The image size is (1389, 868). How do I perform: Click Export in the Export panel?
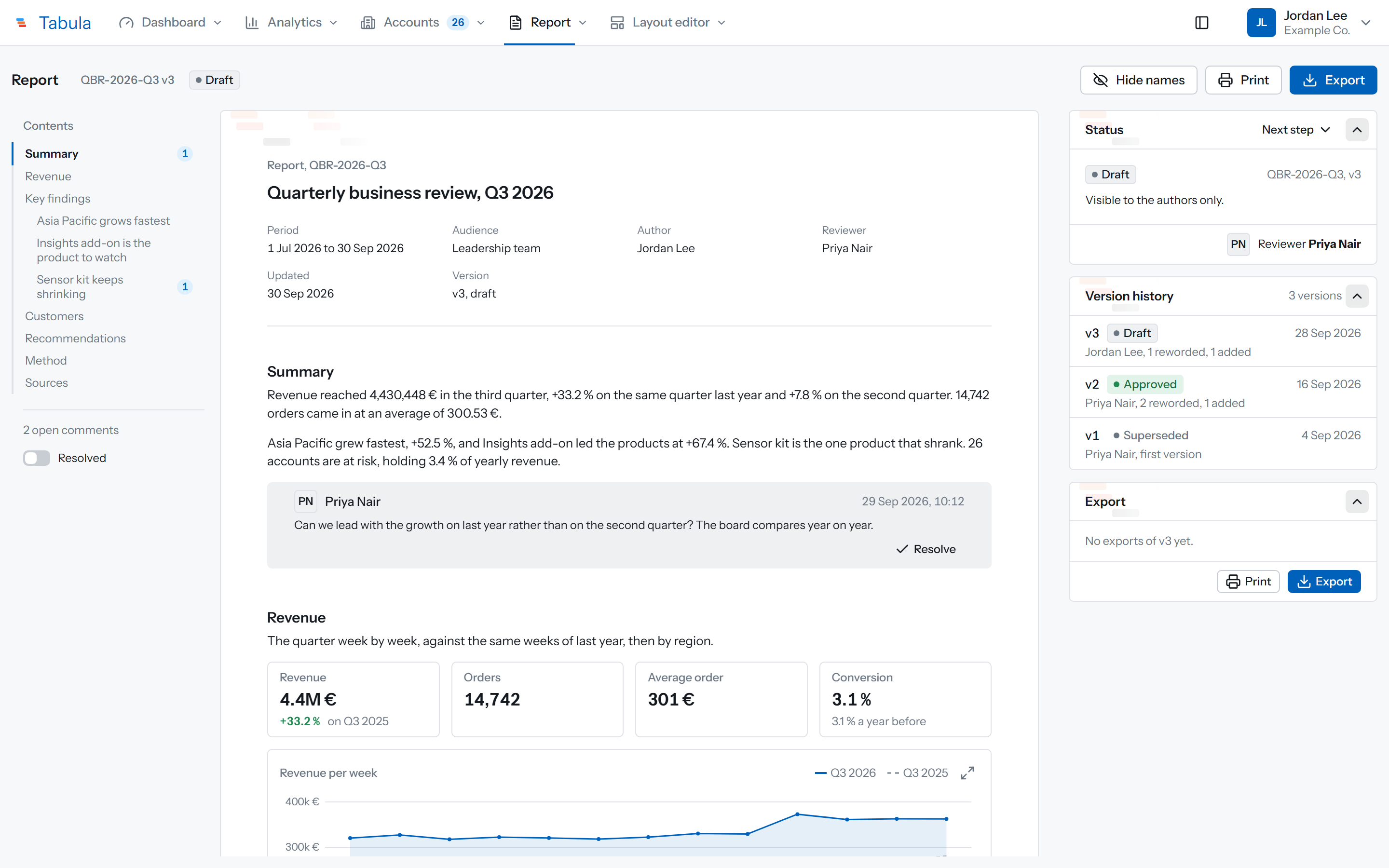click(x=1323, y=582)
